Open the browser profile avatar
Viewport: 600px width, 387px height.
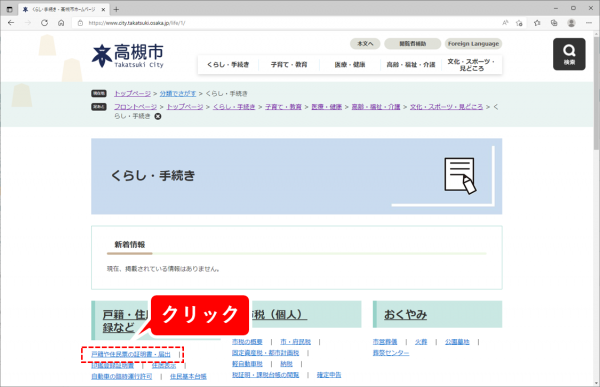pyautogui.click(x=571, y=23)
